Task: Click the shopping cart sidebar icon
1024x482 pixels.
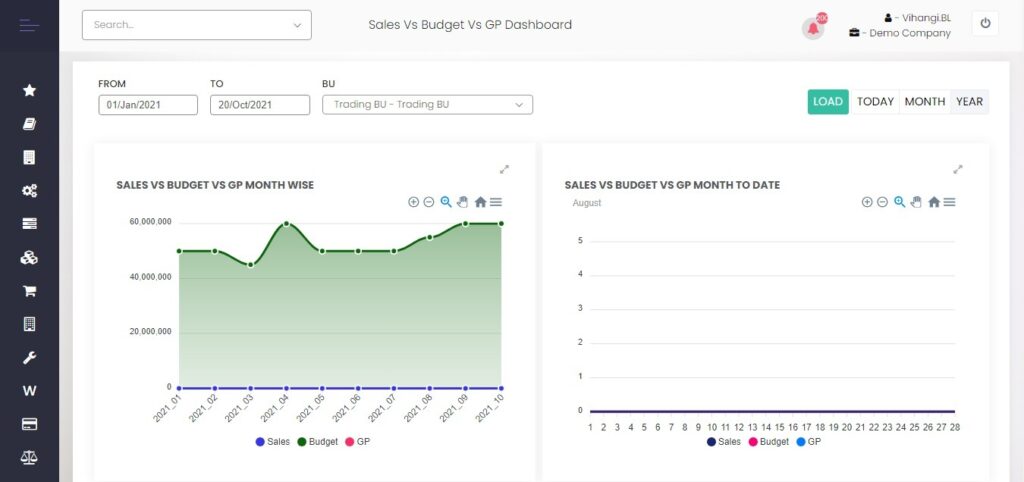Action: point(29,291)
